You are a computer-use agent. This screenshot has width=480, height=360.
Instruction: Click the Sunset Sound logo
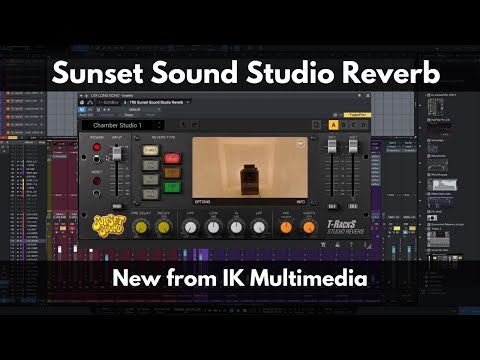click(109, 226)
